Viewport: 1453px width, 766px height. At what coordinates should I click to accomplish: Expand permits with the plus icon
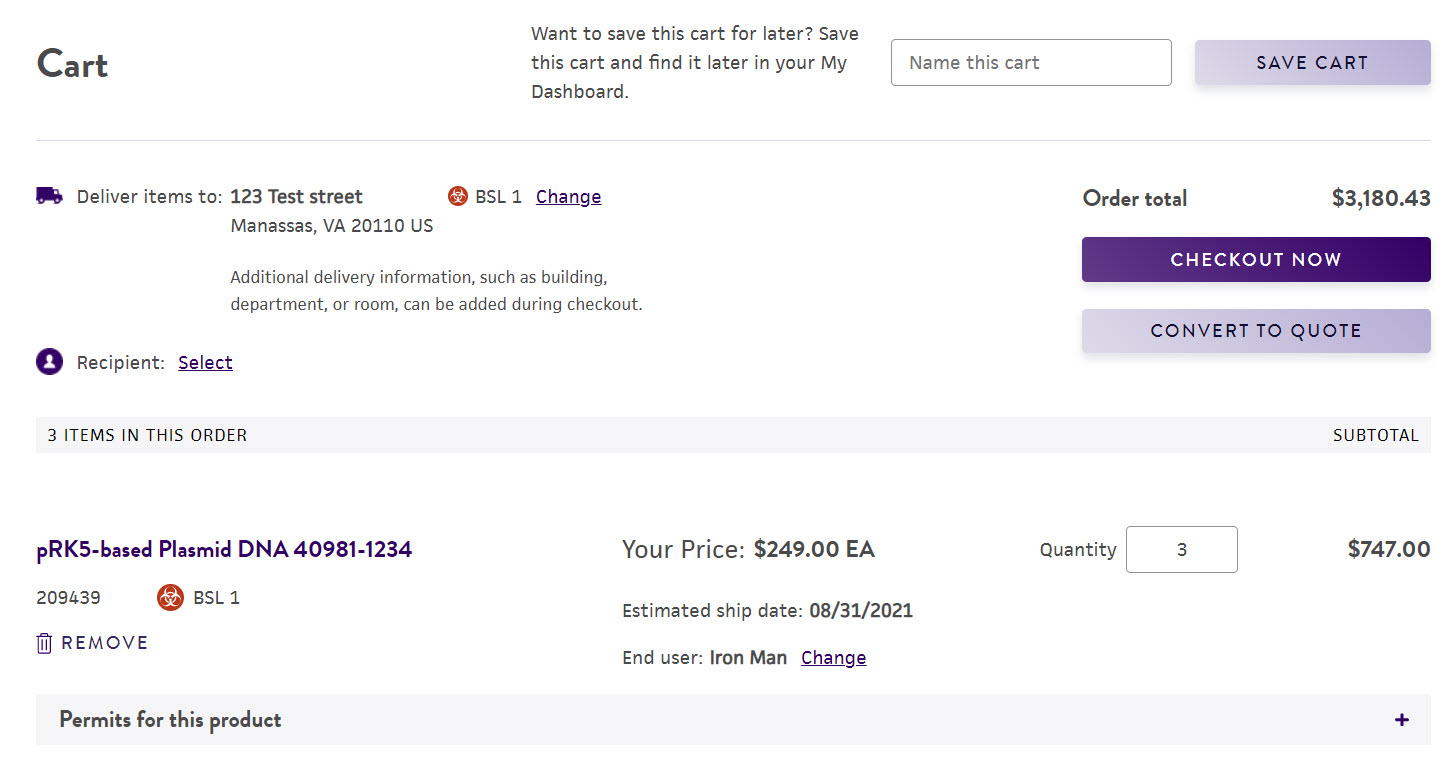[x=1402, y=720]
